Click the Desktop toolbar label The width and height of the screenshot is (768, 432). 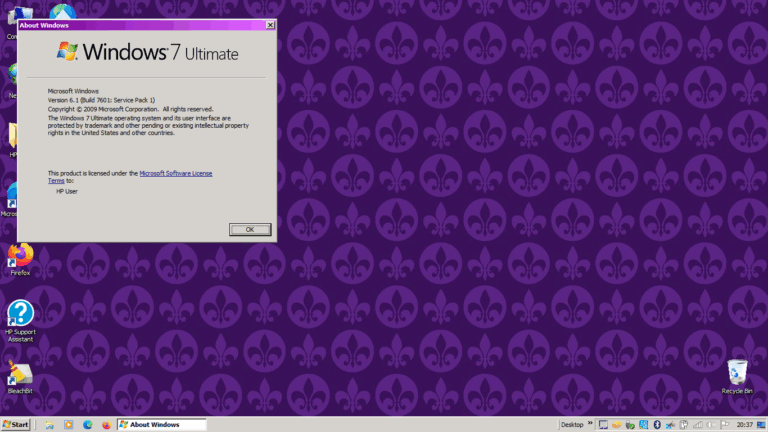[x=572, y=425]
